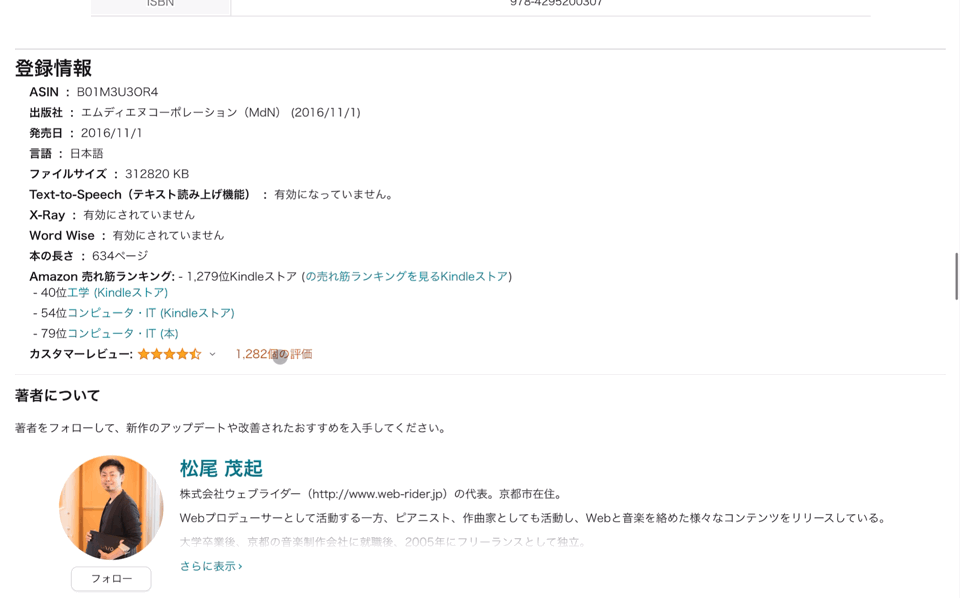The height and width of the screenshot is (598, 960).
Task: Select the page count 634ページ
Action: coord(120,256)
